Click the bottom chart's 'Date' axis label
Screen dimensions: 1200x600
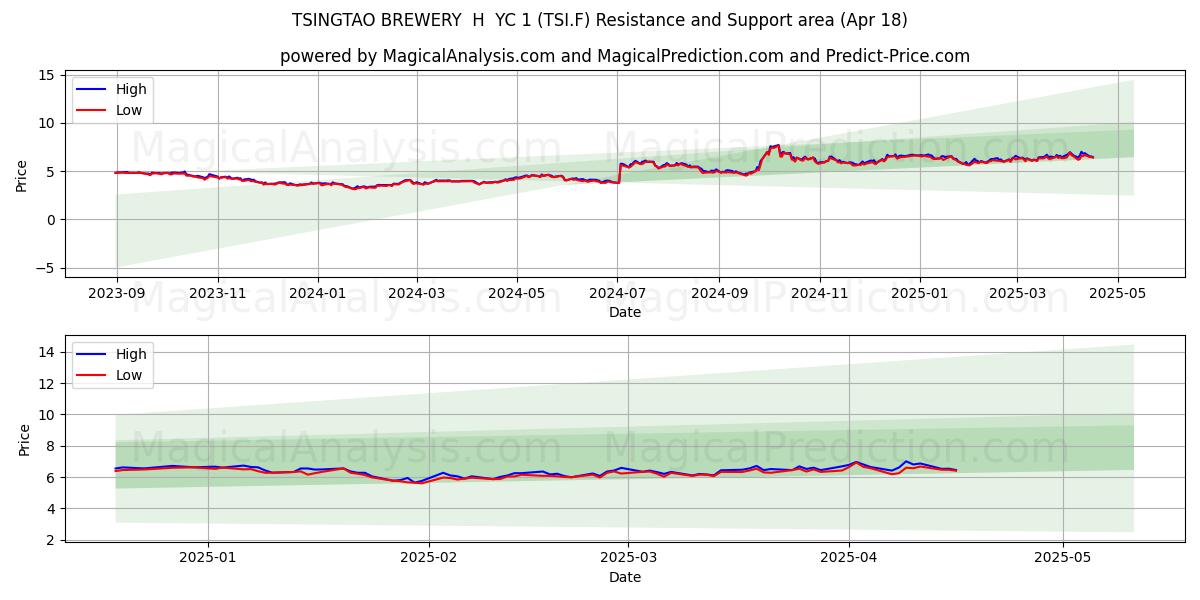625,577
